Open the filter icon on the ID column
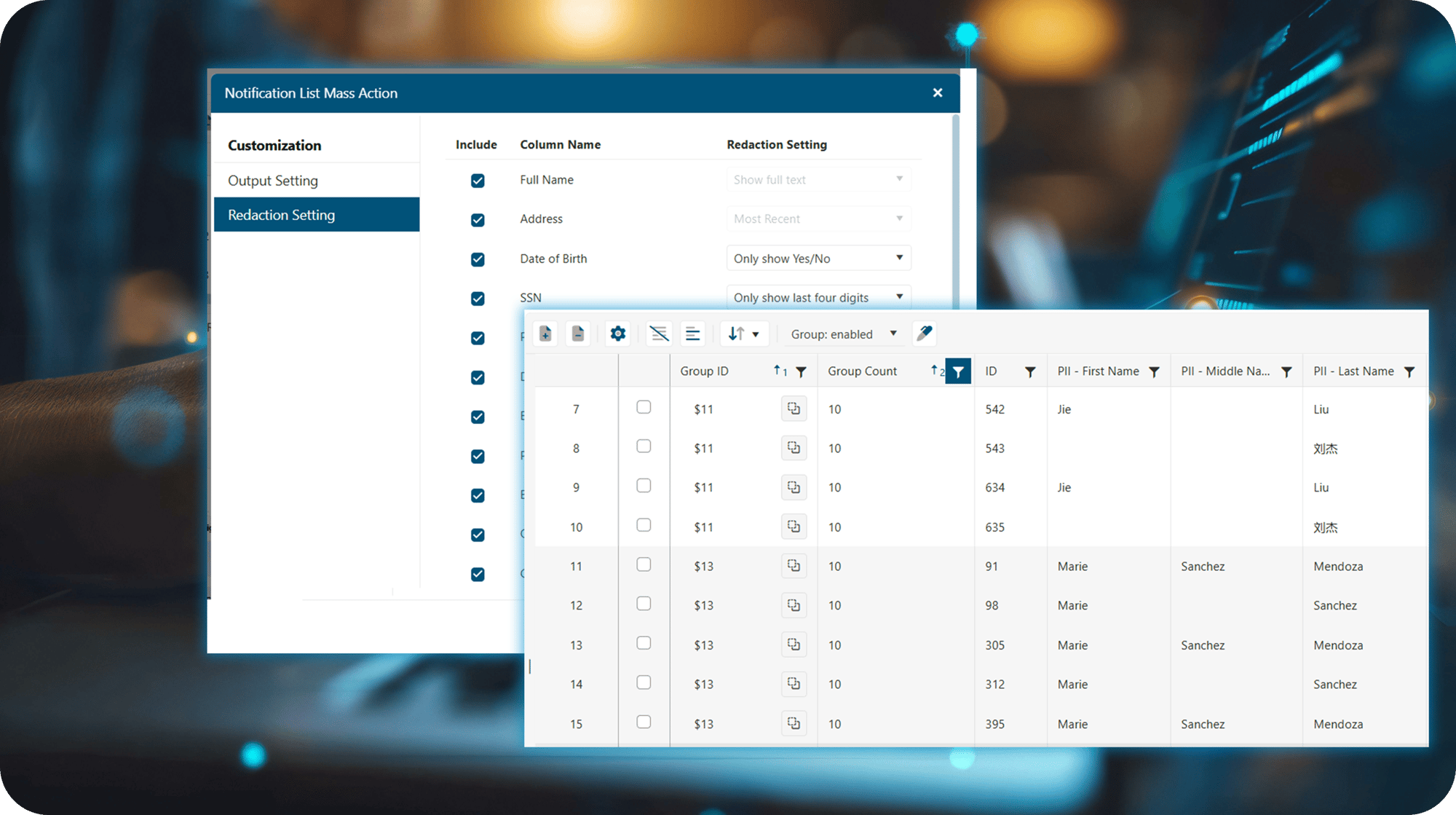Image resolution: width=1456 pixels, height=815 pixels. click(1030, 371)
